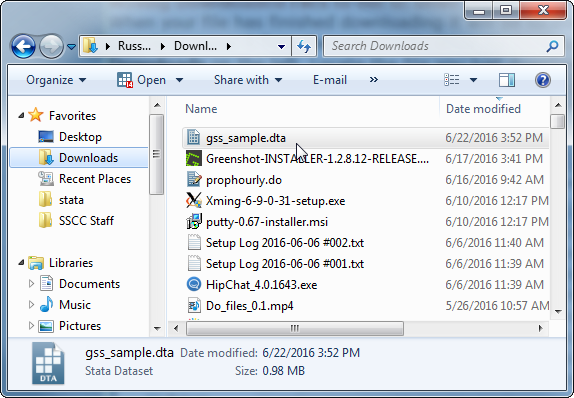Image resolution: width=574 pixels, height=398 pixels.
Task: Select the HipChat exe icon
Action: point(194,284)
